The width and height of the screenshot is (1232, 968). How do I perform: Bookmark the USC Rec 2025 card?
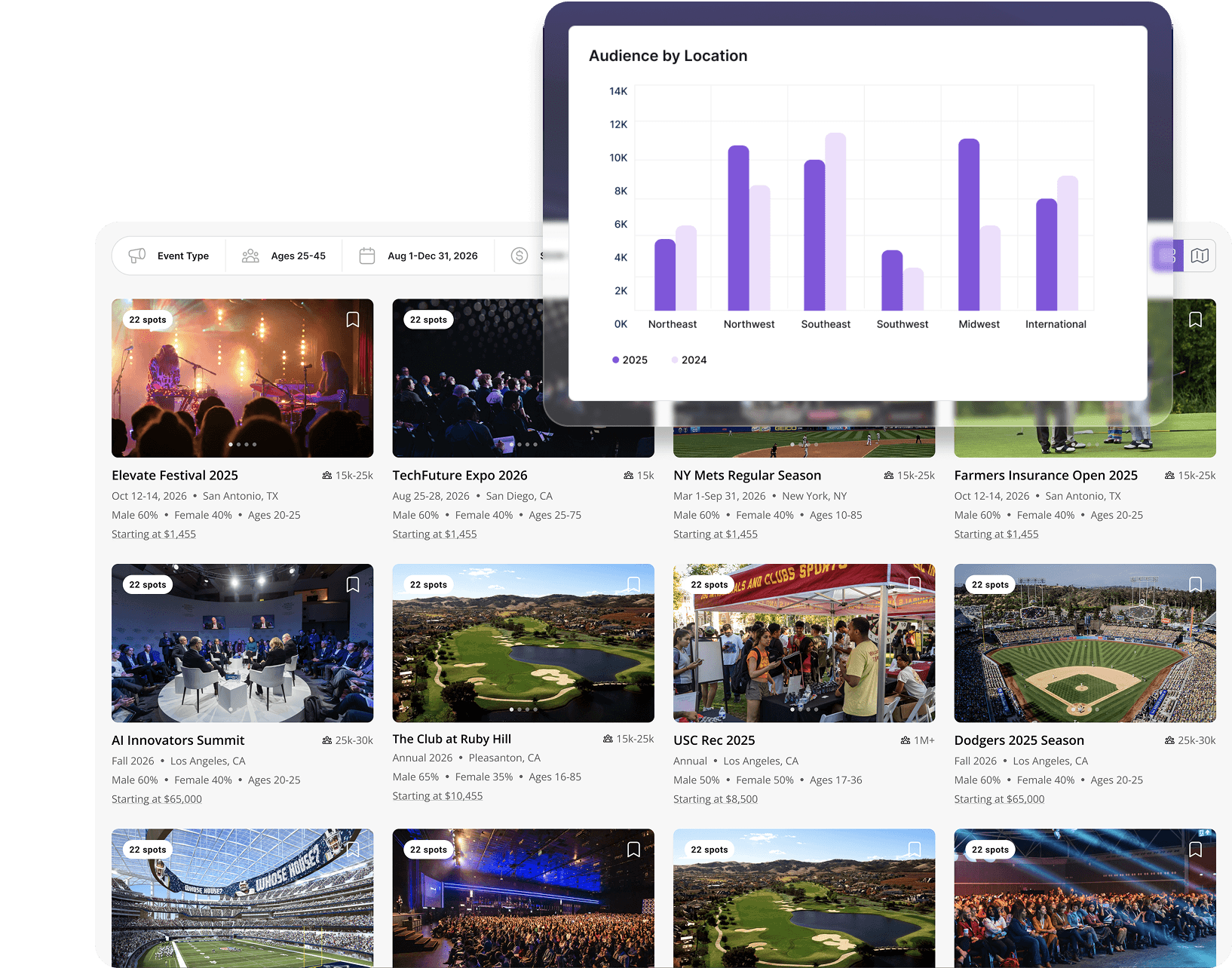pos(914,585)
